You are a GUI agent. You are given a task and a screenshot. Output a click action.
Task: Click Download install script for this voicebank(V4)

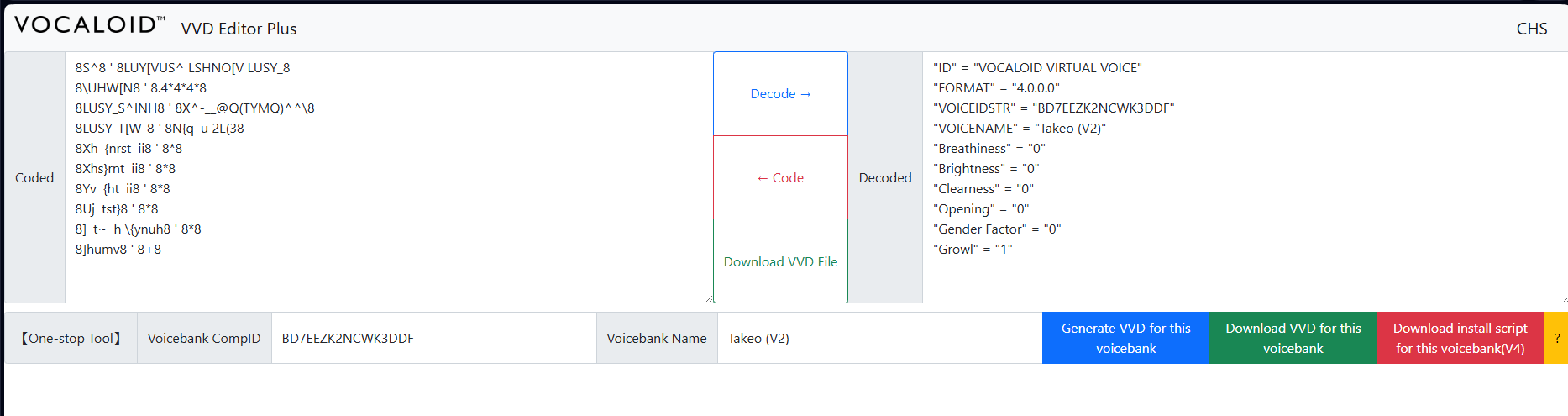(x=1460, y=338)
